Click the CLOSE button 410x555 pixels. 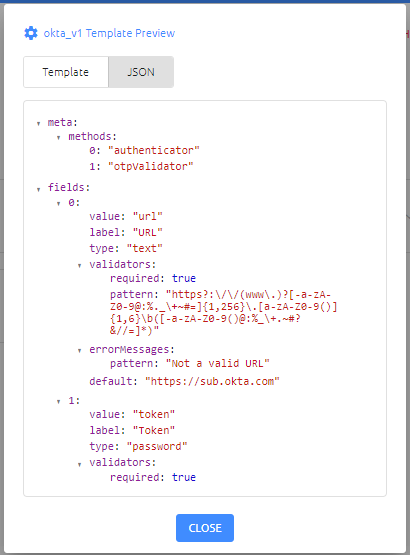point(205,528)
